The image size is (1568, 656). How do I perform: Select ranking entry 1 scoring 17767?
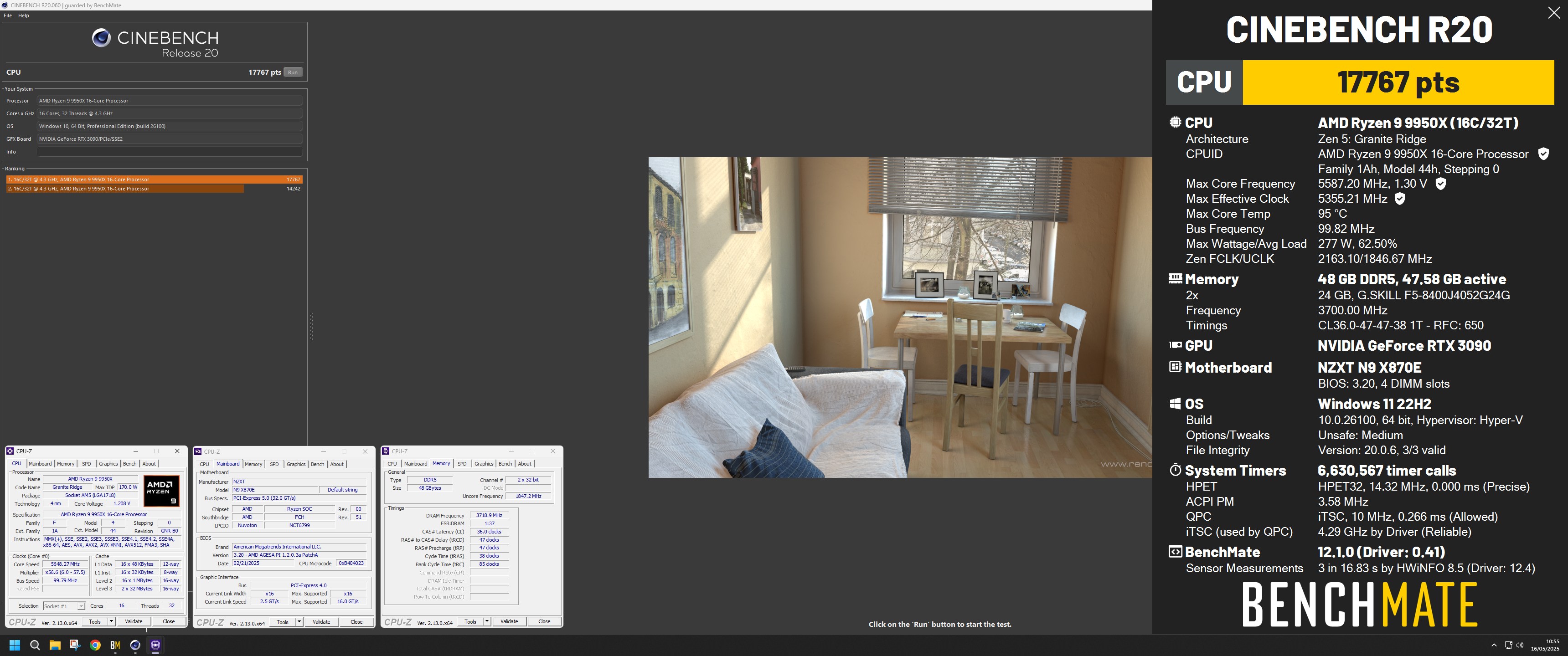point(154,179)
